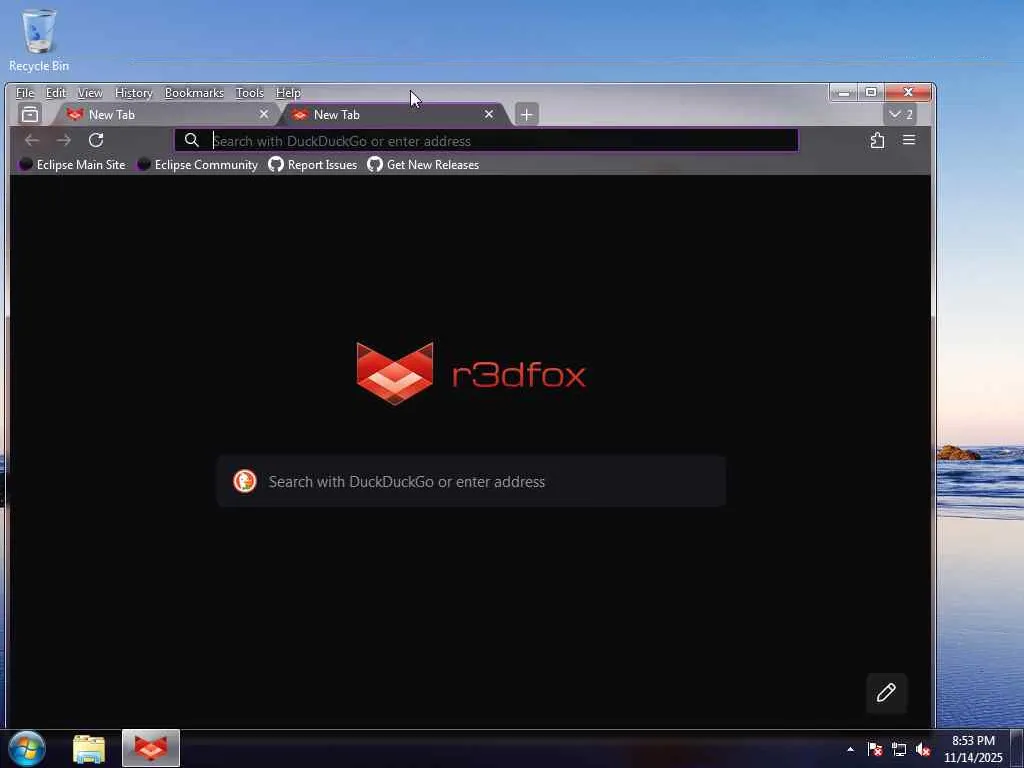Close the second New Tab
This screenshot has width=1024, height=768.
pyautogui.click(x=488, y=114)
